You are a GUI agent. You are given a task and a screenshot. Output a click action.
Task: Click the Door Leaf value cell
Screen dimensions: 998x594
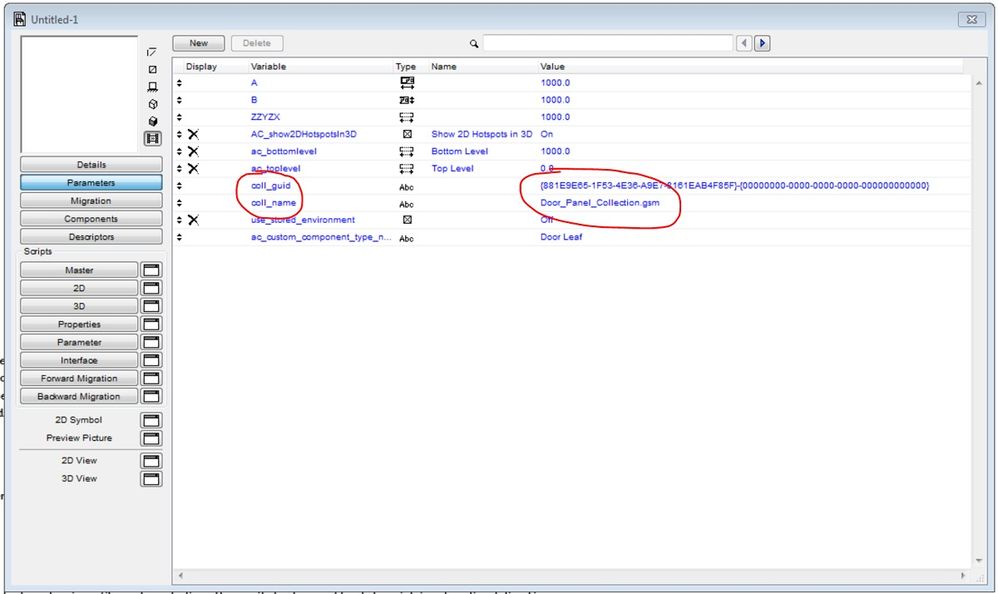(x=561, y=237)
